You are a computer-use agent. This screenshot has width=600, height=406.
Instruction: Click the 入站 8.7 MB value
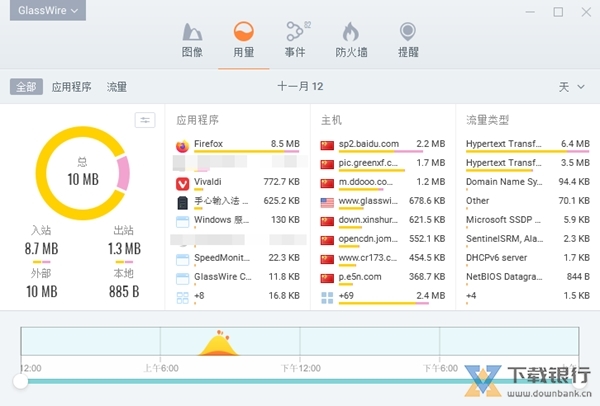41,249
